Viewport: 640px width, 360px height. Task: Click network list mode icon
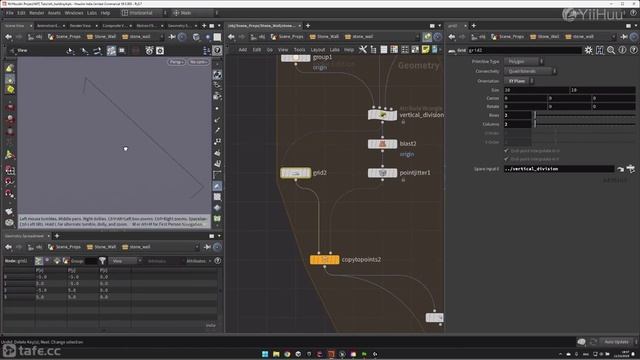pos(384,50)
